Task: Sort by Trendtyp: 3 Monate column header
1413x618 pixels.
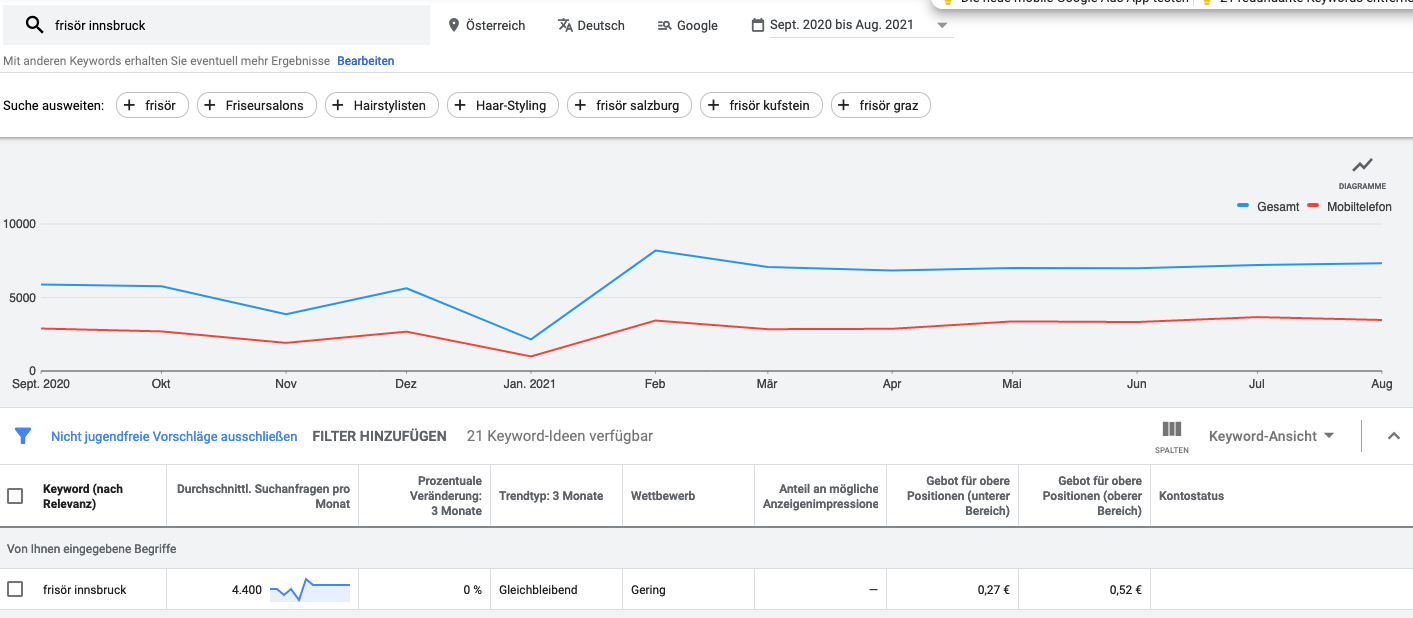Action: tap(551, 496)
